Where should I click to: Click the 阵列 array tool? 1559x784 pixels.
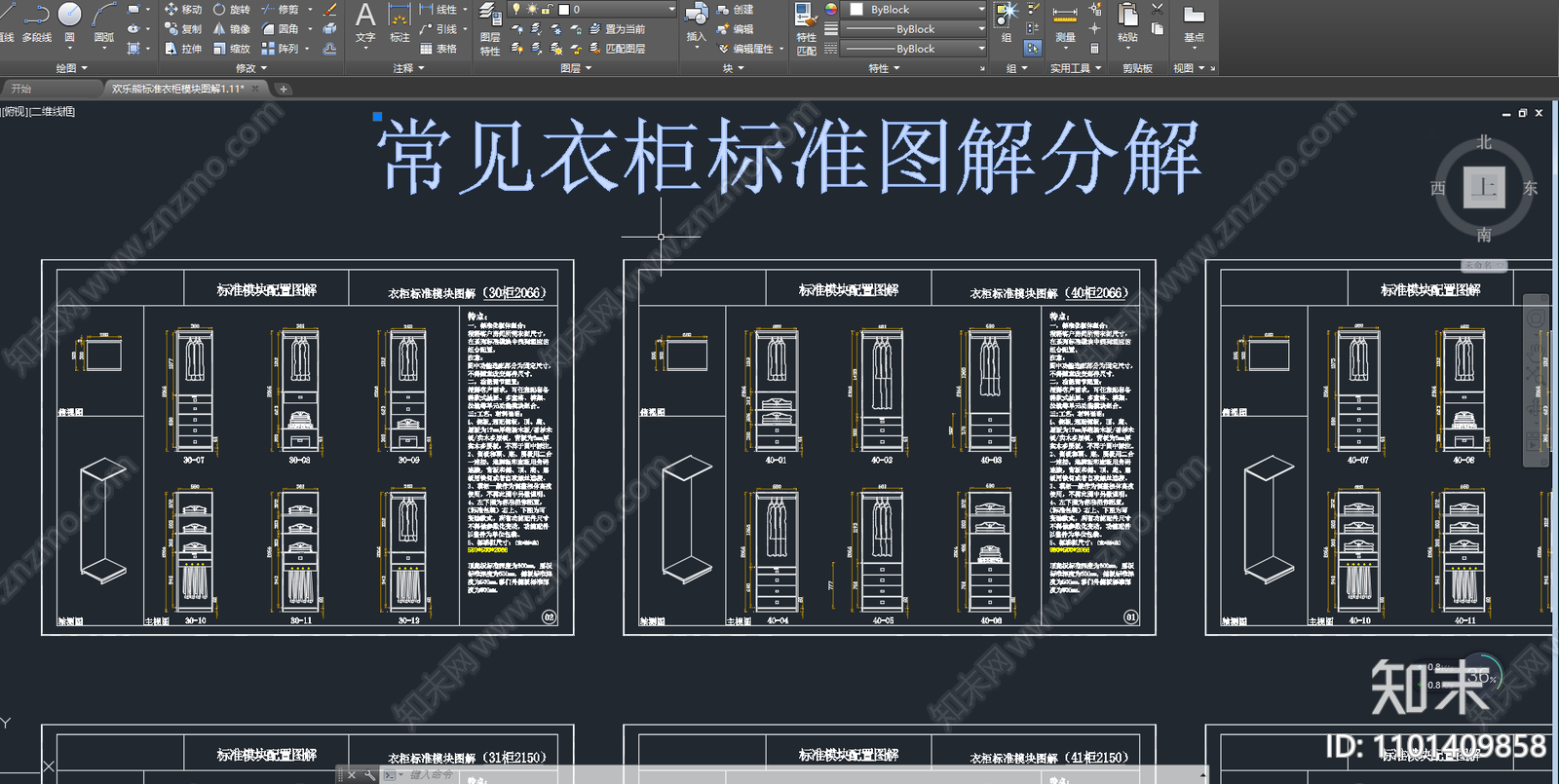281,48
